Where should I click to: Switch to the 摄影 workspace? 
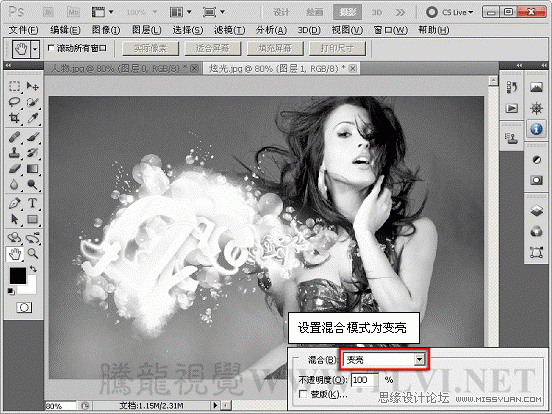click(347, 12)
